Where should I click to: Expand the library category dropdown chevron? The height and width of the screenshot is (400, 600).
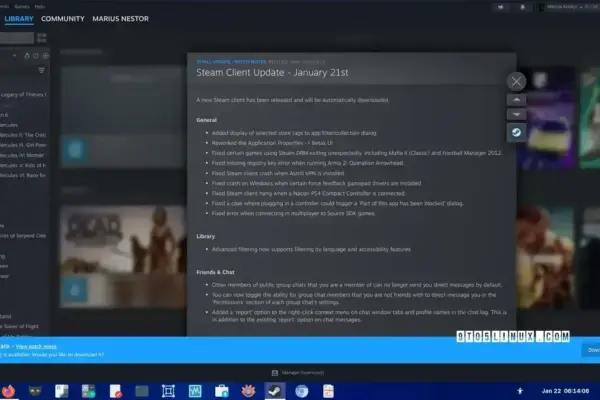point(14,56)
